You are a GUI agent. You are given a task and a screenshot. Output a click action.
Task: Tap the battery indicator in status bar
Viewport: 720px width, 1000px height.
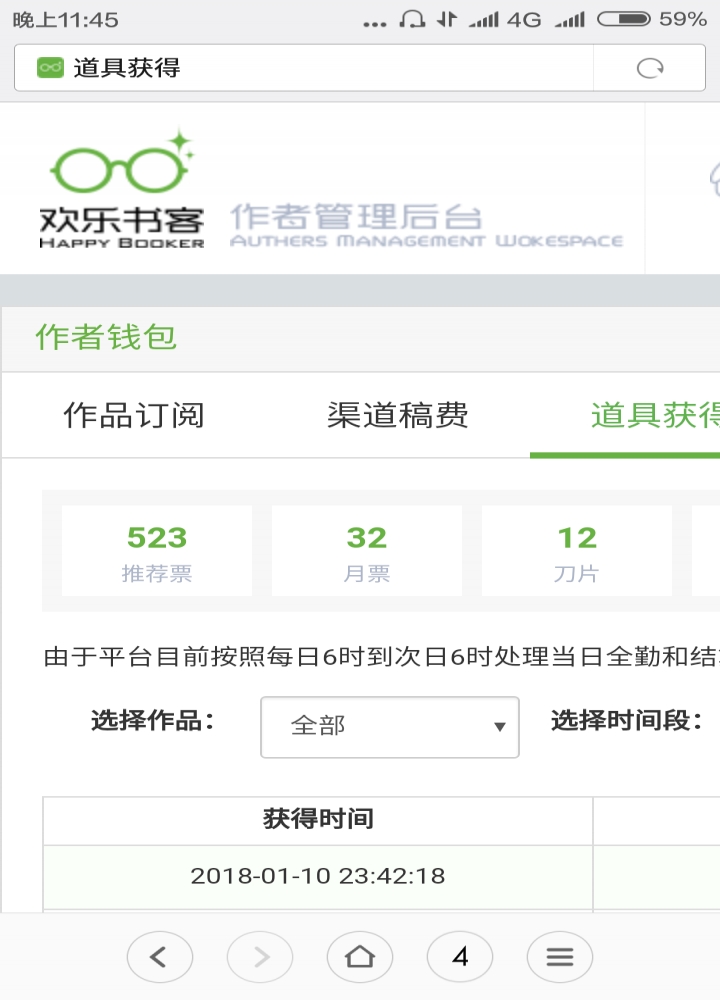point(624,20)
